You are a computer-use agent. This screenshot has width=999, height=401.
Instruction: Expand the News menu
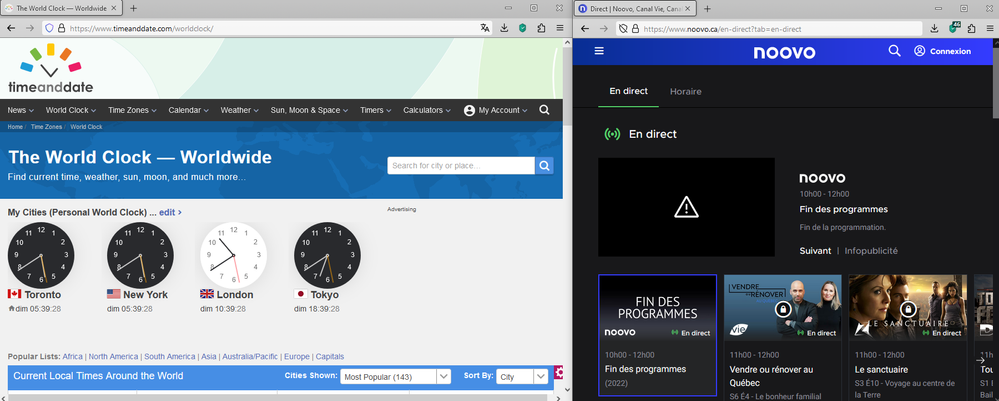click(20, 110)
